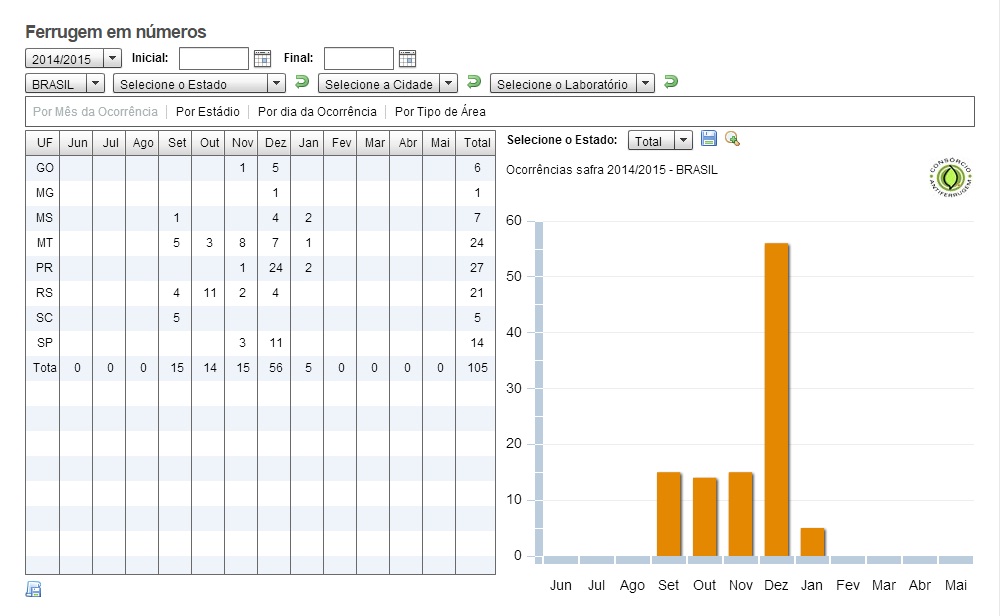Viewport: 1000px width, 616px height.
Task: Export table using icon below the grid
Action: 34,589
